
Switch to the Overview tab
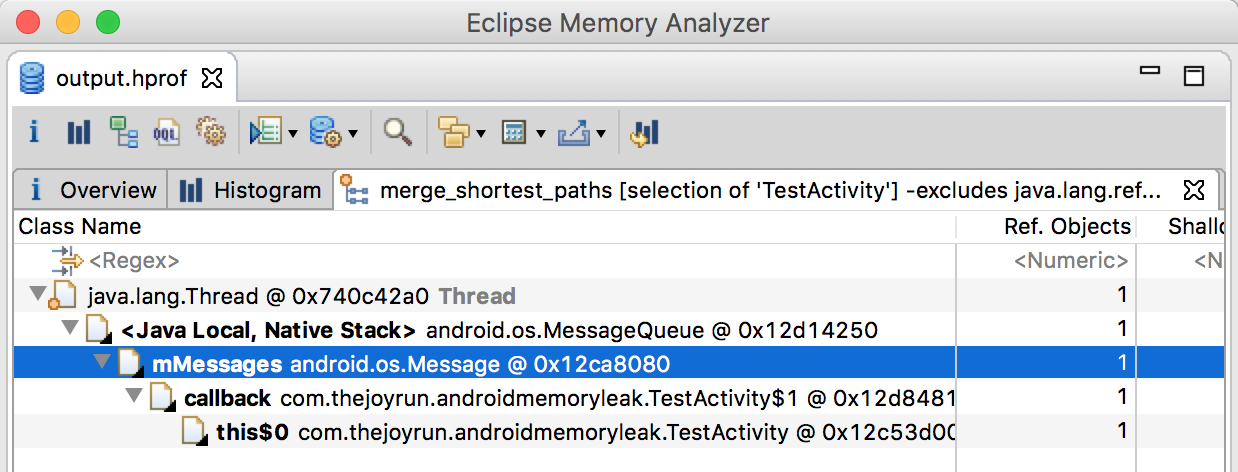click(x=93, y=190)
